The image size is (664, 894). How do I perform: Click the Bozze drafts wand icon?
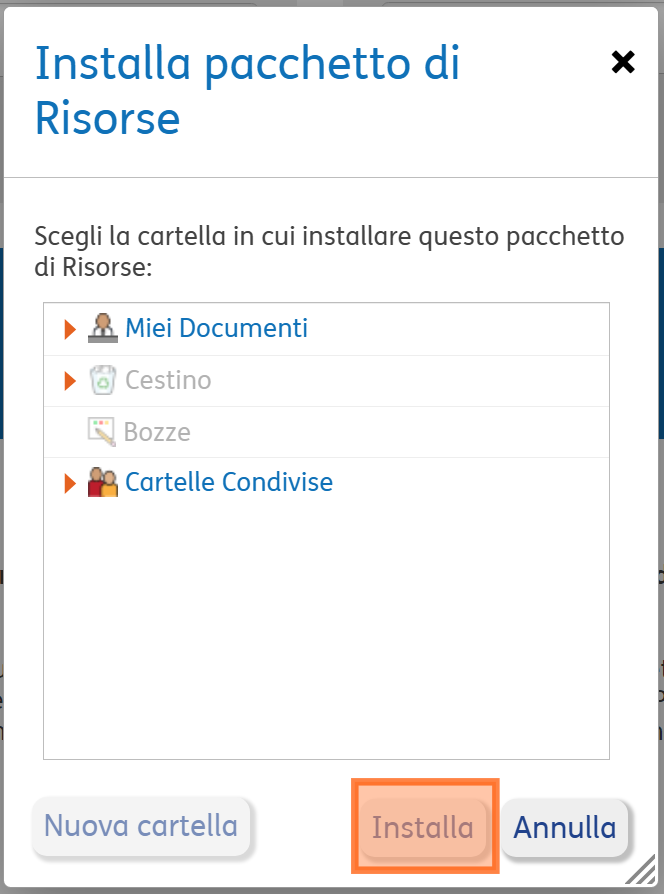tap(103, 432)
